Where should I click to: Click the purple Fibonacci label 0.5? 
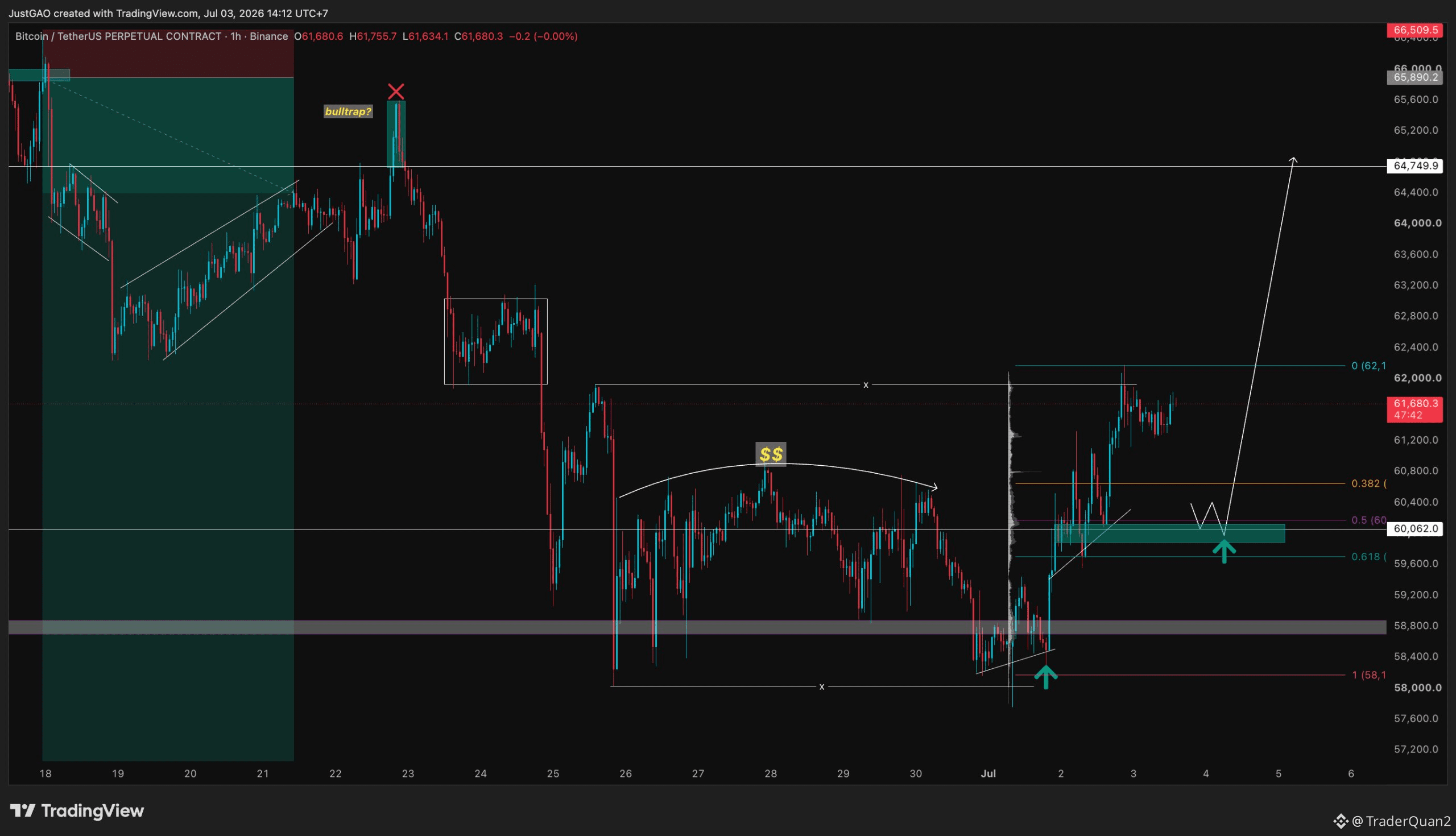click(x=1368, y=520)
